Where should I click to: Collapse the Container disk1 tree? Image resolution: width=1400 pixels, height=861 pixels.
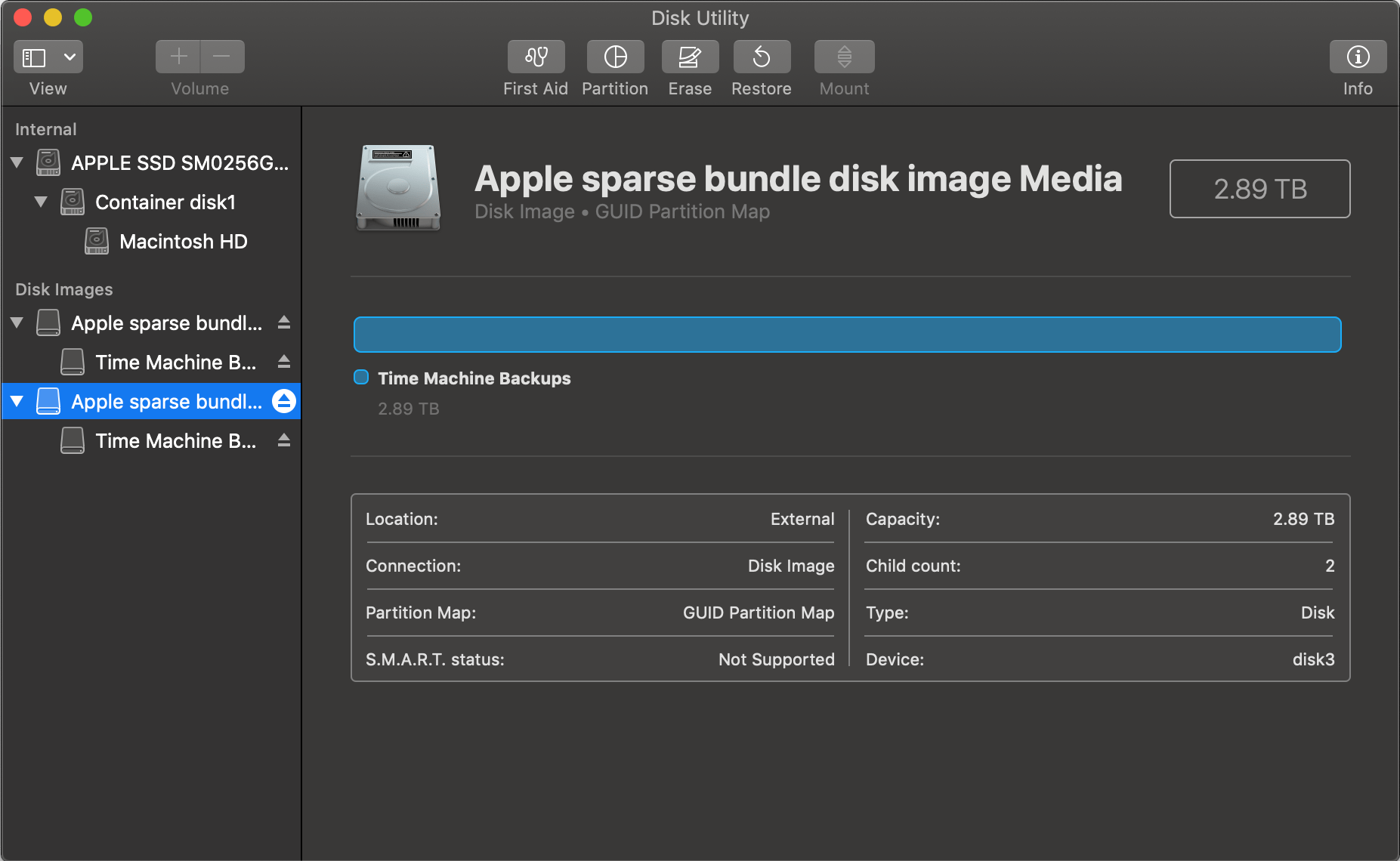pyautogui.click(x=42, y=202)
